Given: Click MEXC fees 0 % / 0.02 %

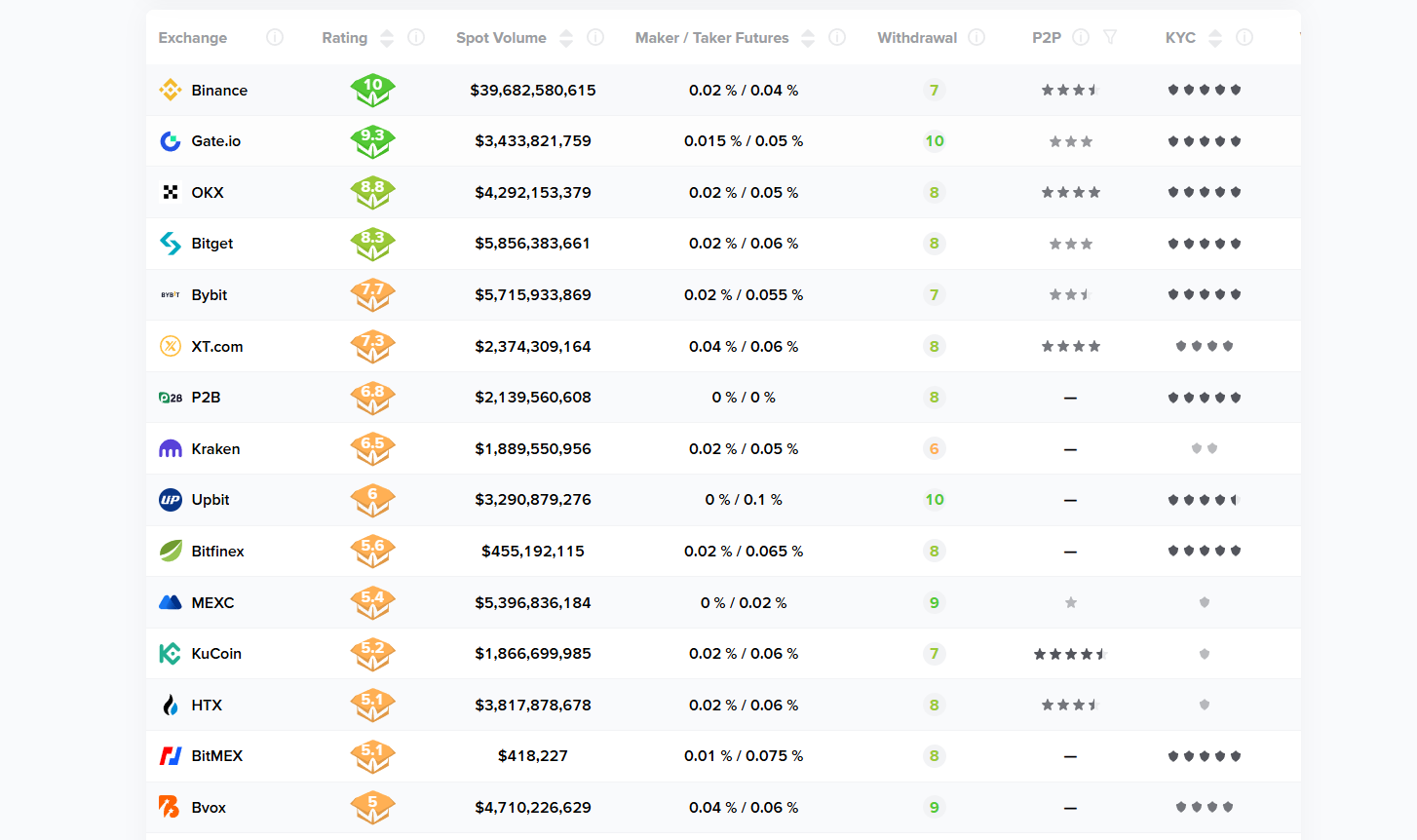Looking at the screenshot, I should (744, 602).
